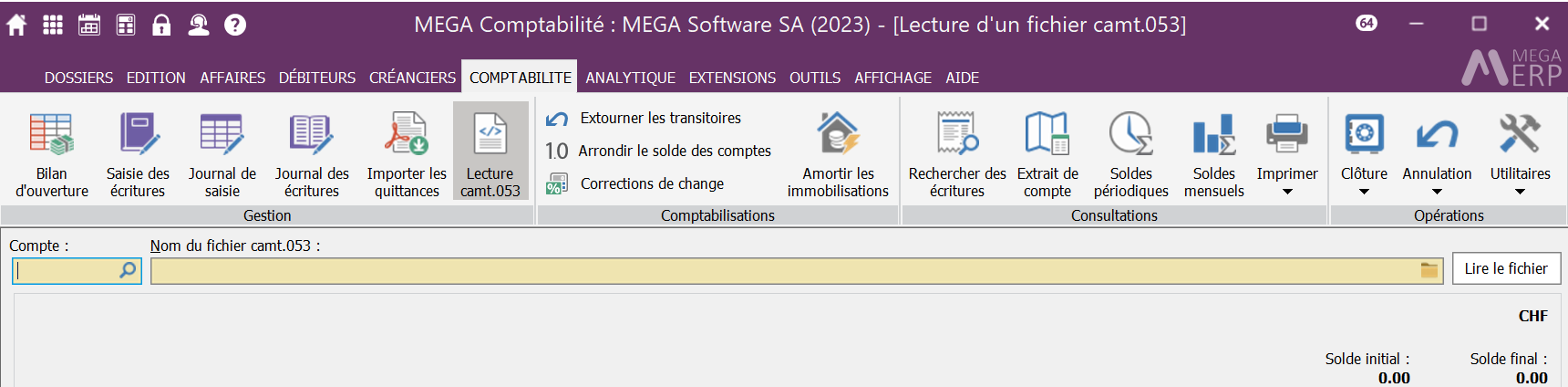This screenshot has height=387, width=1568.
Task: Open Soldes périodiques report
Action: (x=1130, y=152)
